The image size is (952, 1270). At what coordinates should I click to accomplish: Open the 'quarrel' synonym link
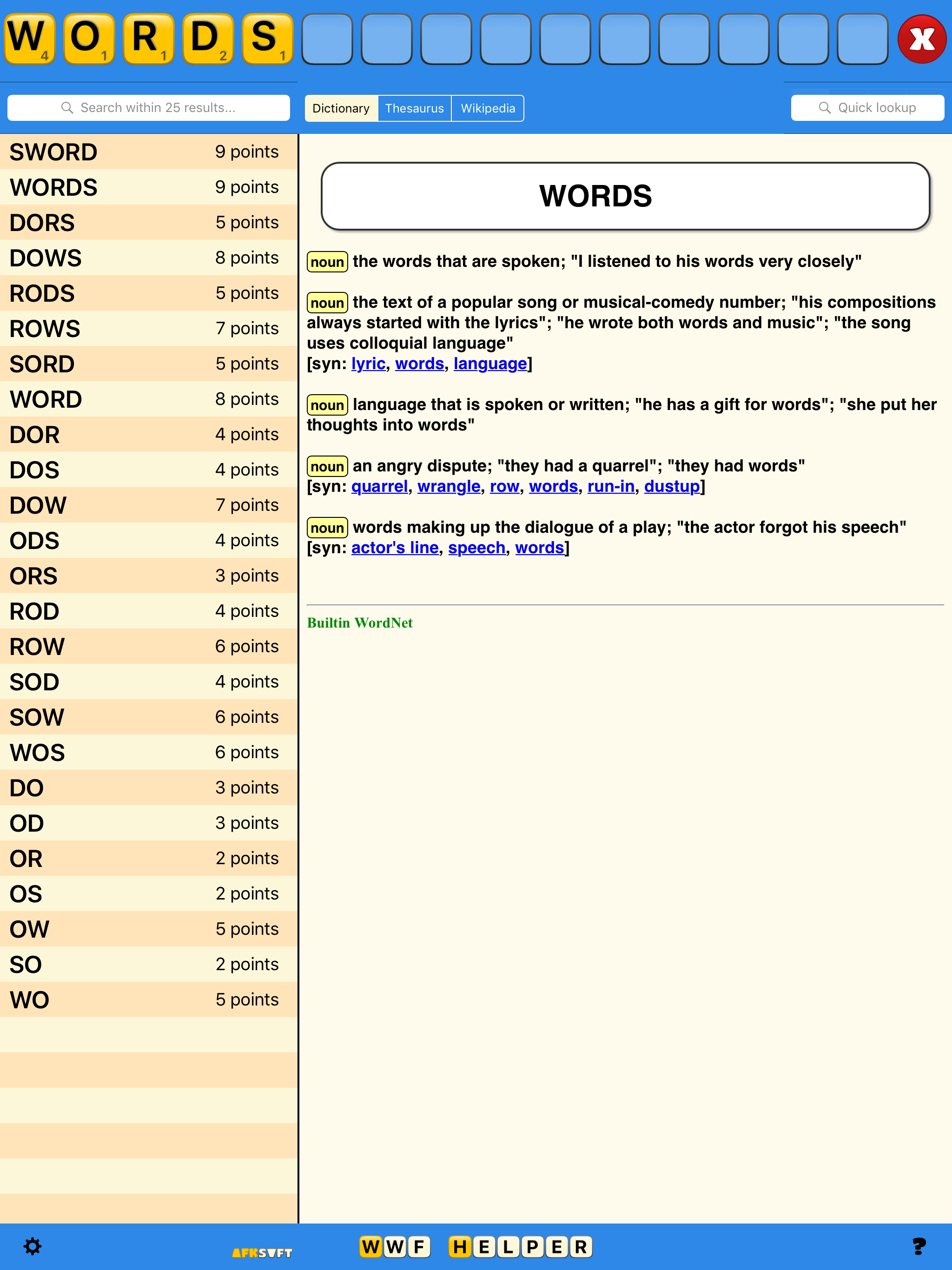(x=379, y=486)
